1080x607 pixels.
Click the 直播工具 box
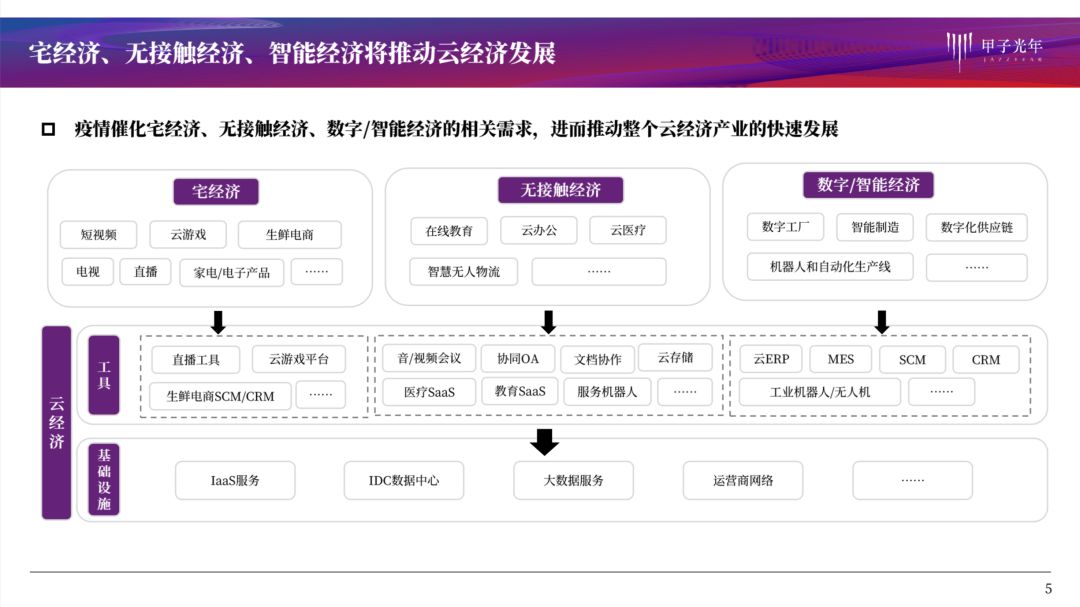196,360
